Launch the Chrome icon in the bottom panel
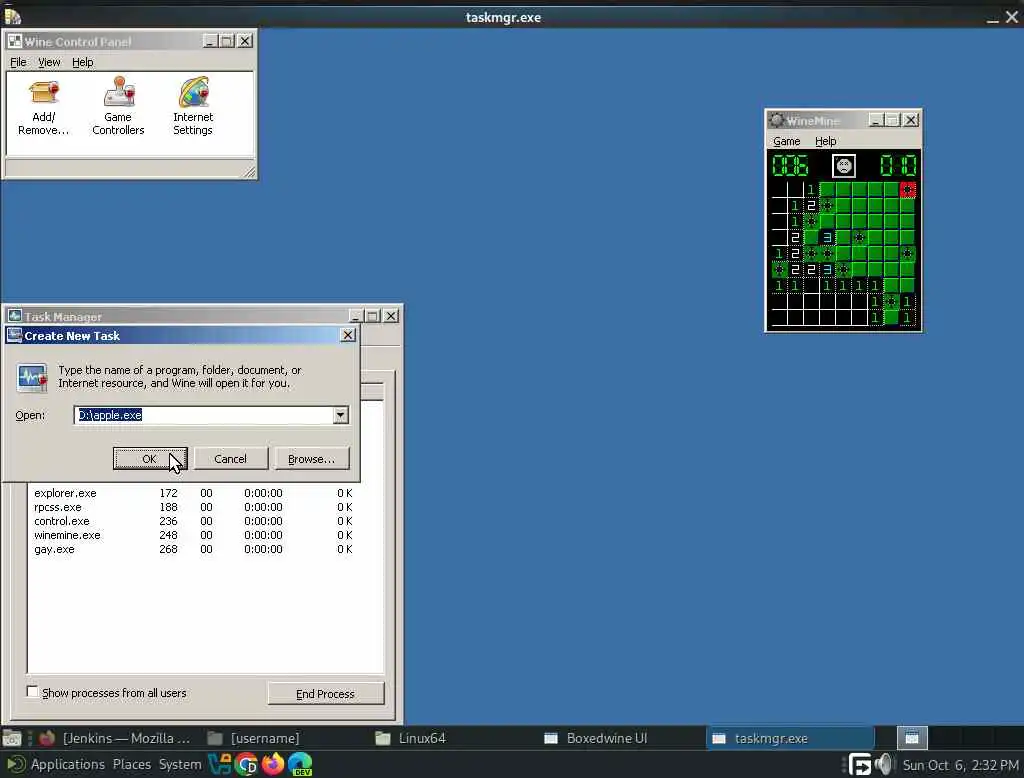Viewport: 1024px width, 778px height. (246, 764)
